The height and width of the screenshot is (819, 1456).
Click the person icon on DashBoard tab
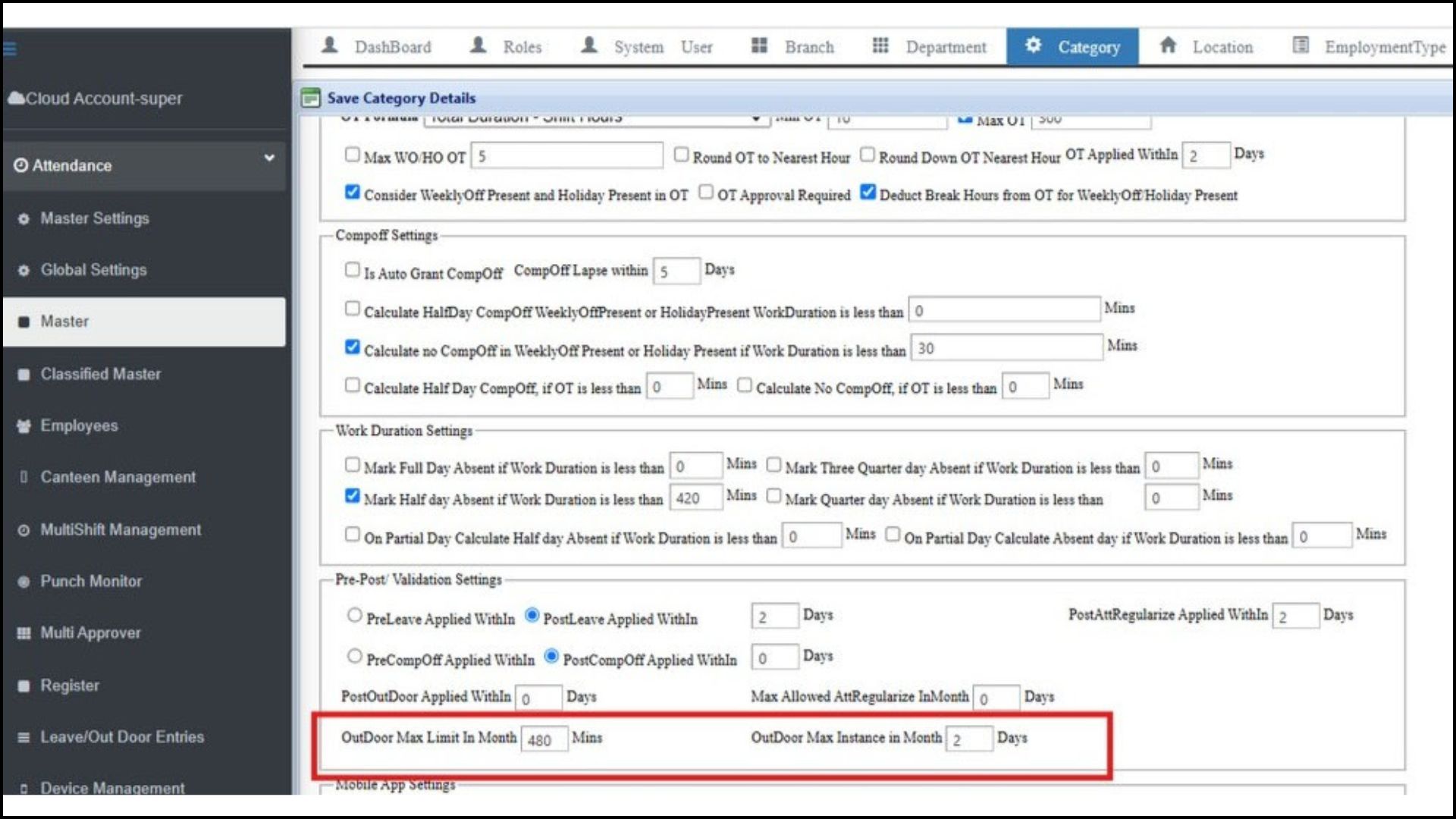click(330, 45)
